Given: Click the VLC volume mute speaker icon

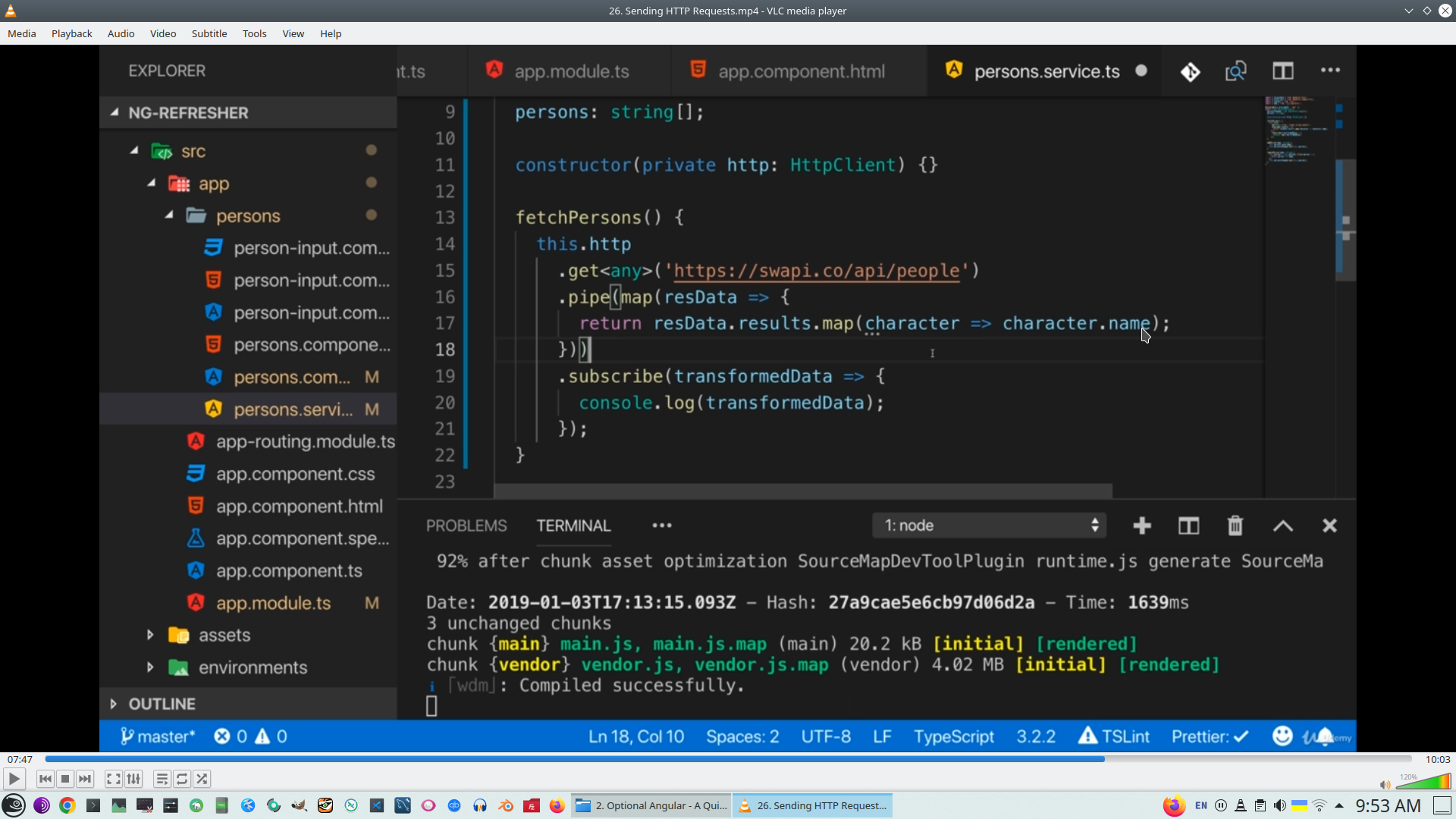Looking at the screenshot, I should pos(1385,785).
